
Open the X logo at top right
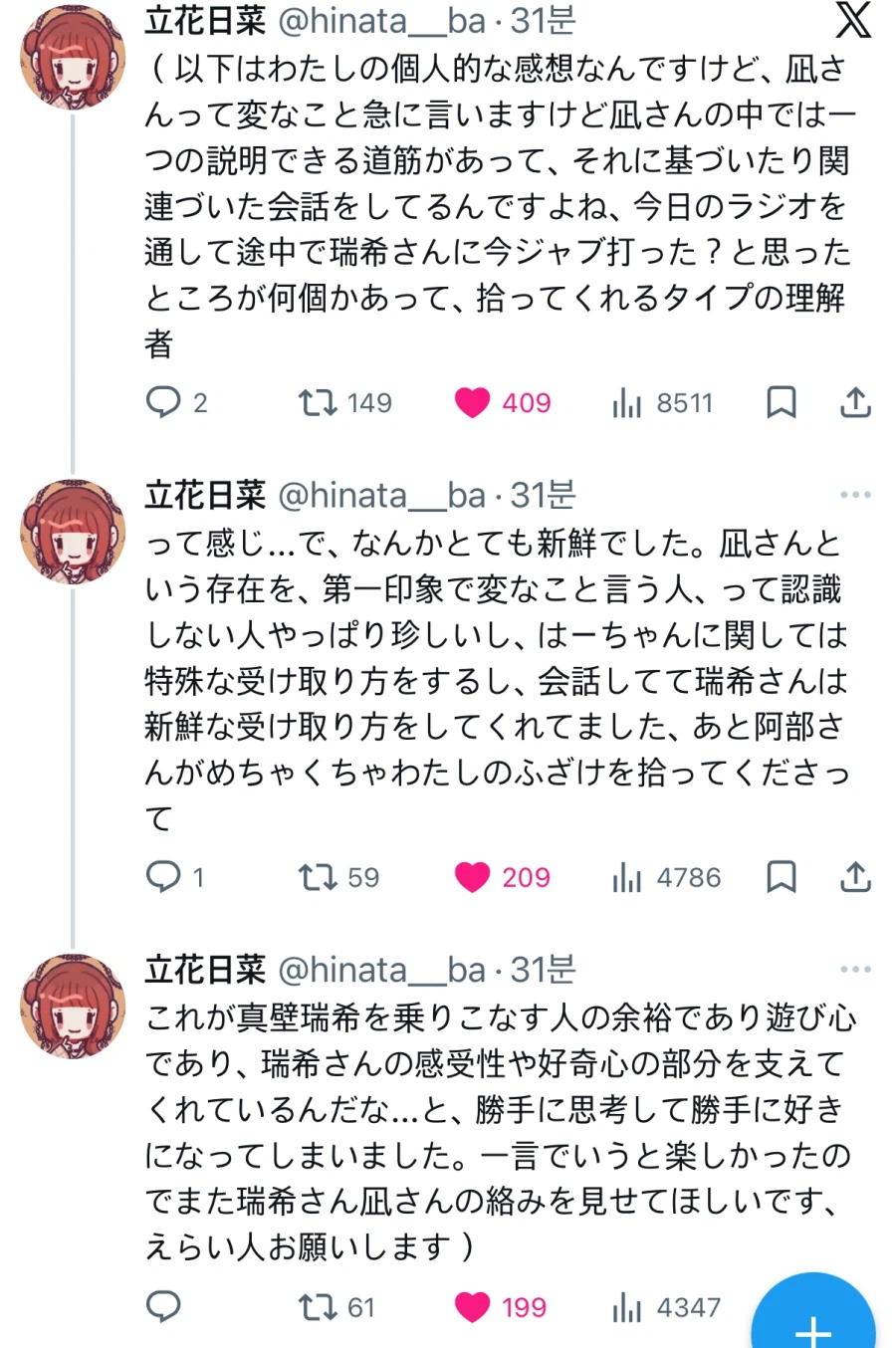(852, 20)
